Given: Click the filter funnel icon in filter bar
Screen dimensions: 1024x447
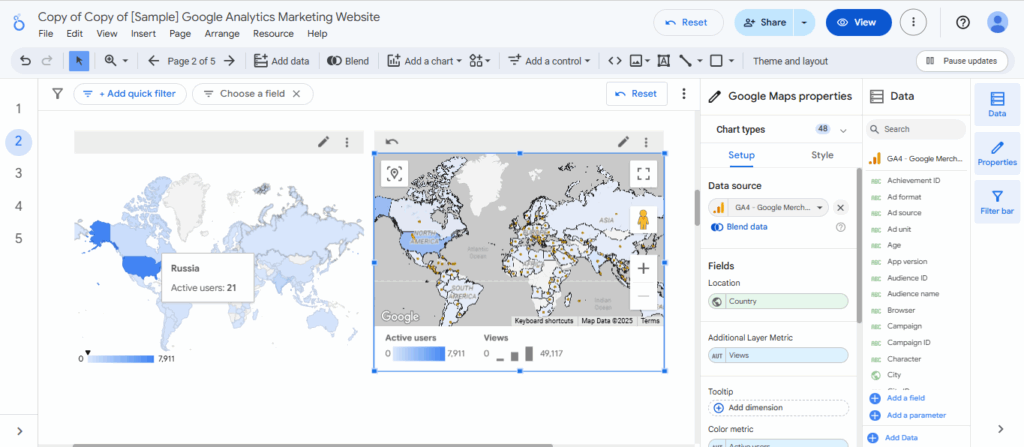Looking at the screenshot, I should click(57, 93).
